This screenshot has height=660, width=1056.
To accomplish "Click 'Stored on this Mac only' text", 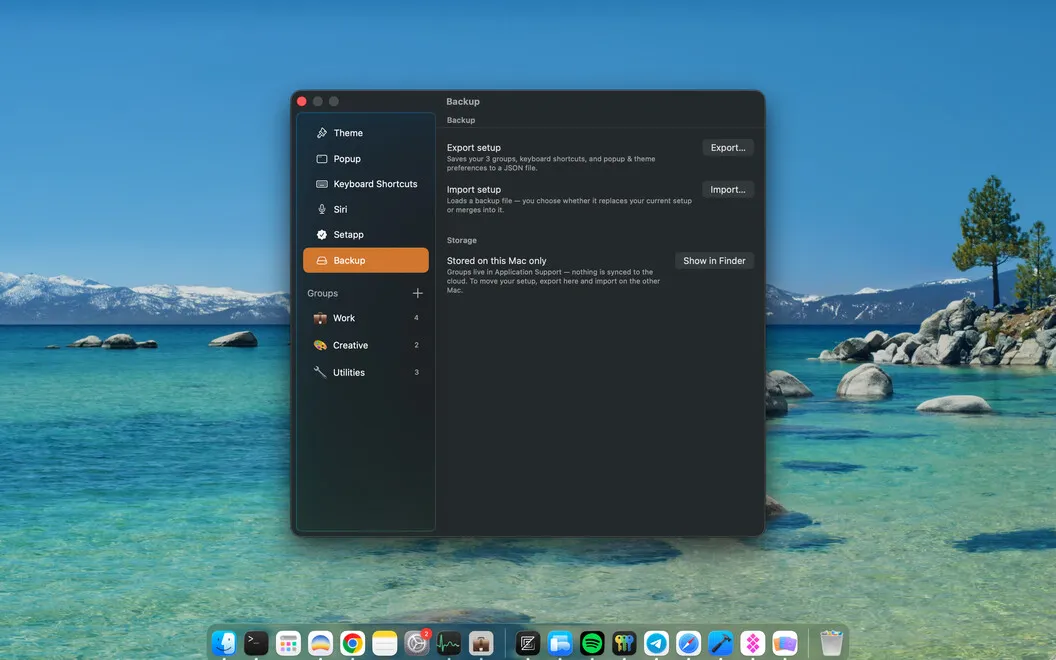I will 496,261.
